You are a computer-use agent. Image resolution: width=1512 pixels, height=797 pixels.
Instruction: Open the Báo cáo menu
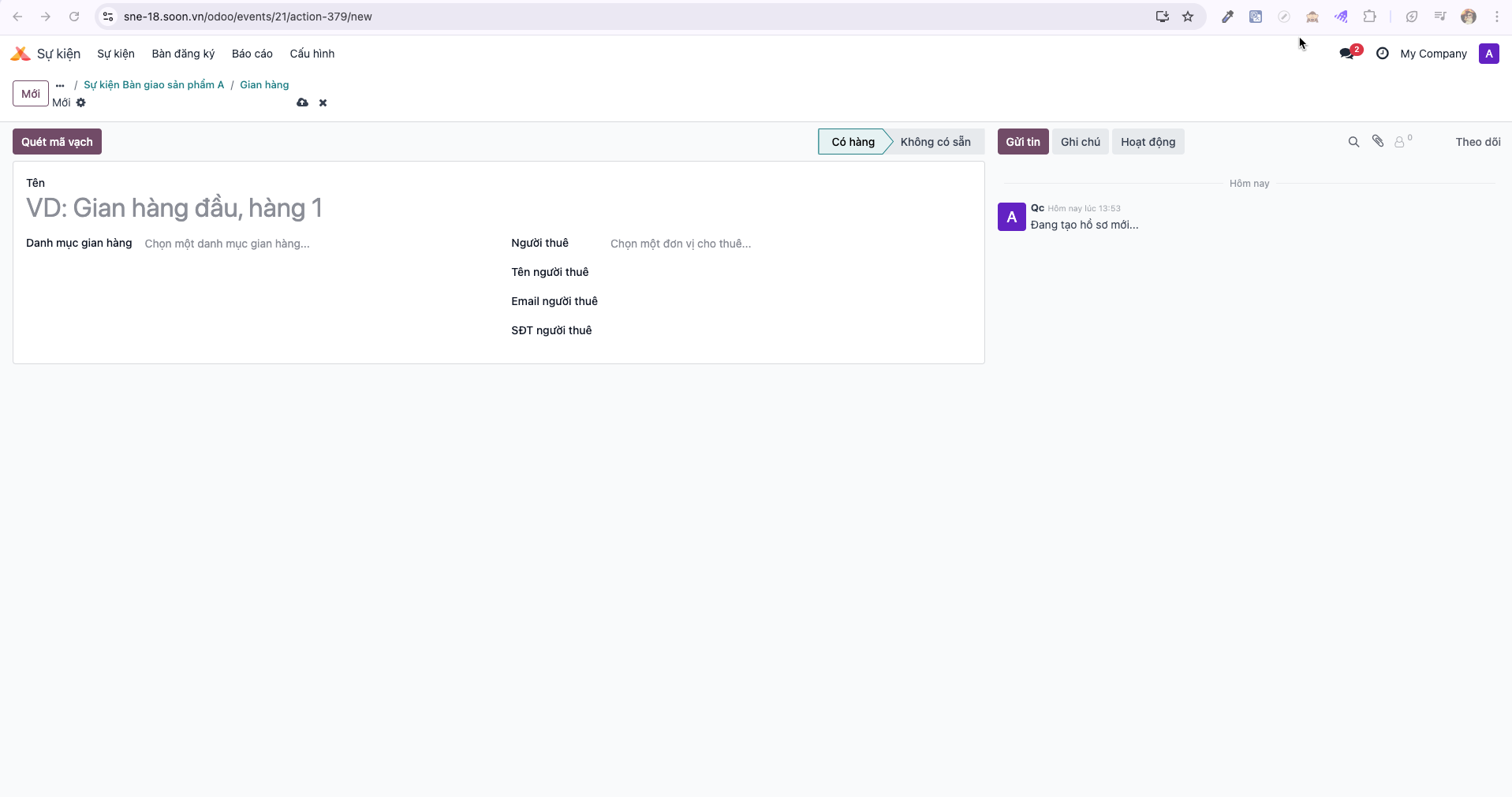(252, 54)
